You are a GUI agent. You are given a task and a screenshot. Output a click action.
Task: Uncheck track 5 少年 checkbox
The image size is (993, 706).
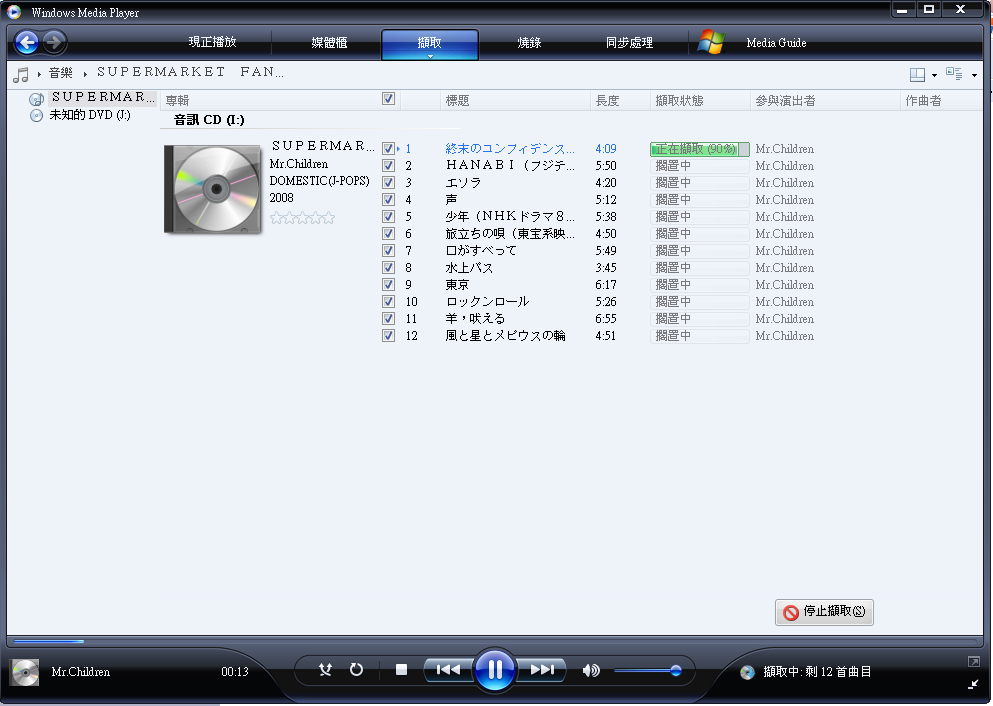point(388,217)
